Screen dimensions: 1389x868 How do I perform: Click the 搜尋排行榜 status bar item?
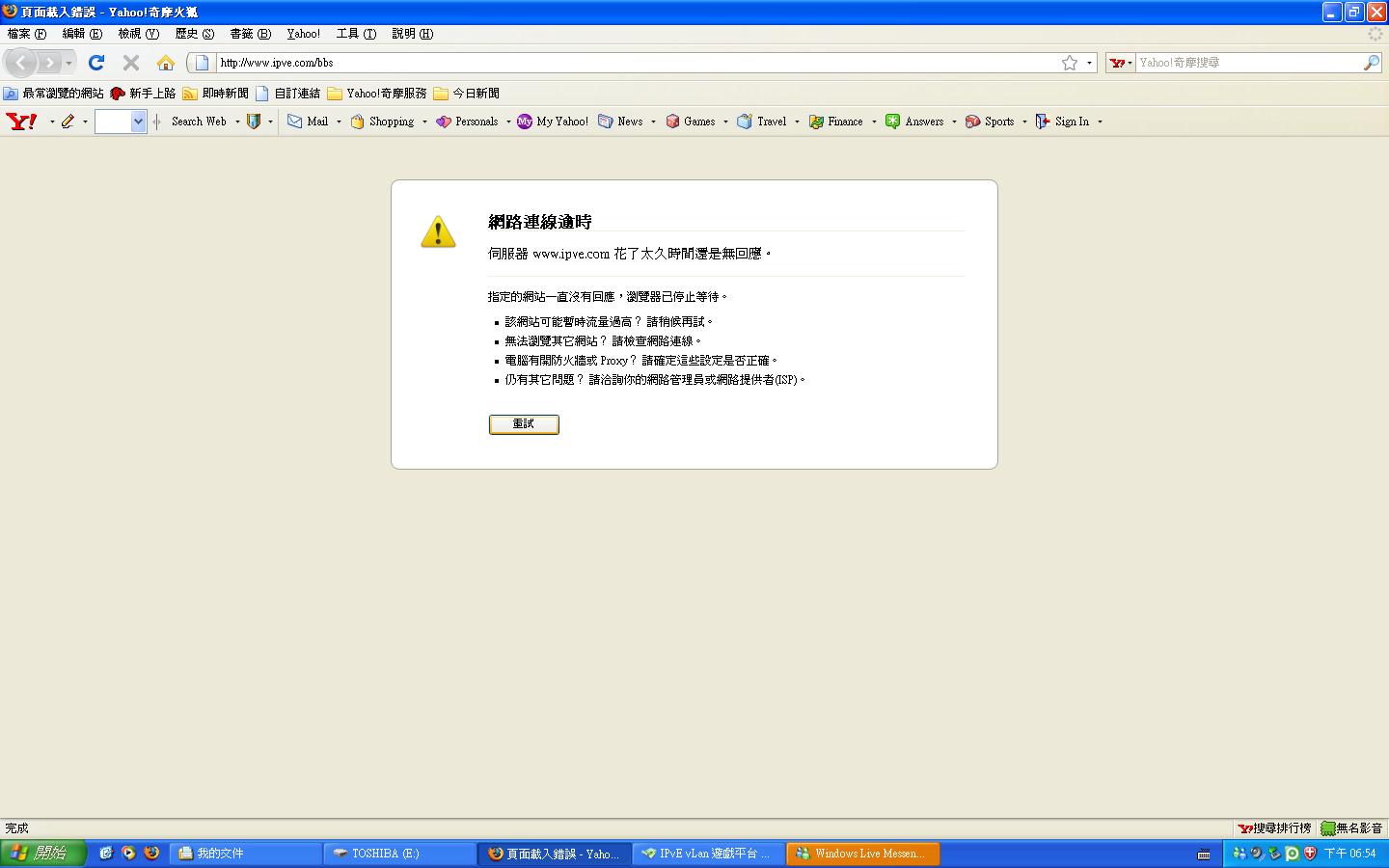click(x=1275, y=828)
